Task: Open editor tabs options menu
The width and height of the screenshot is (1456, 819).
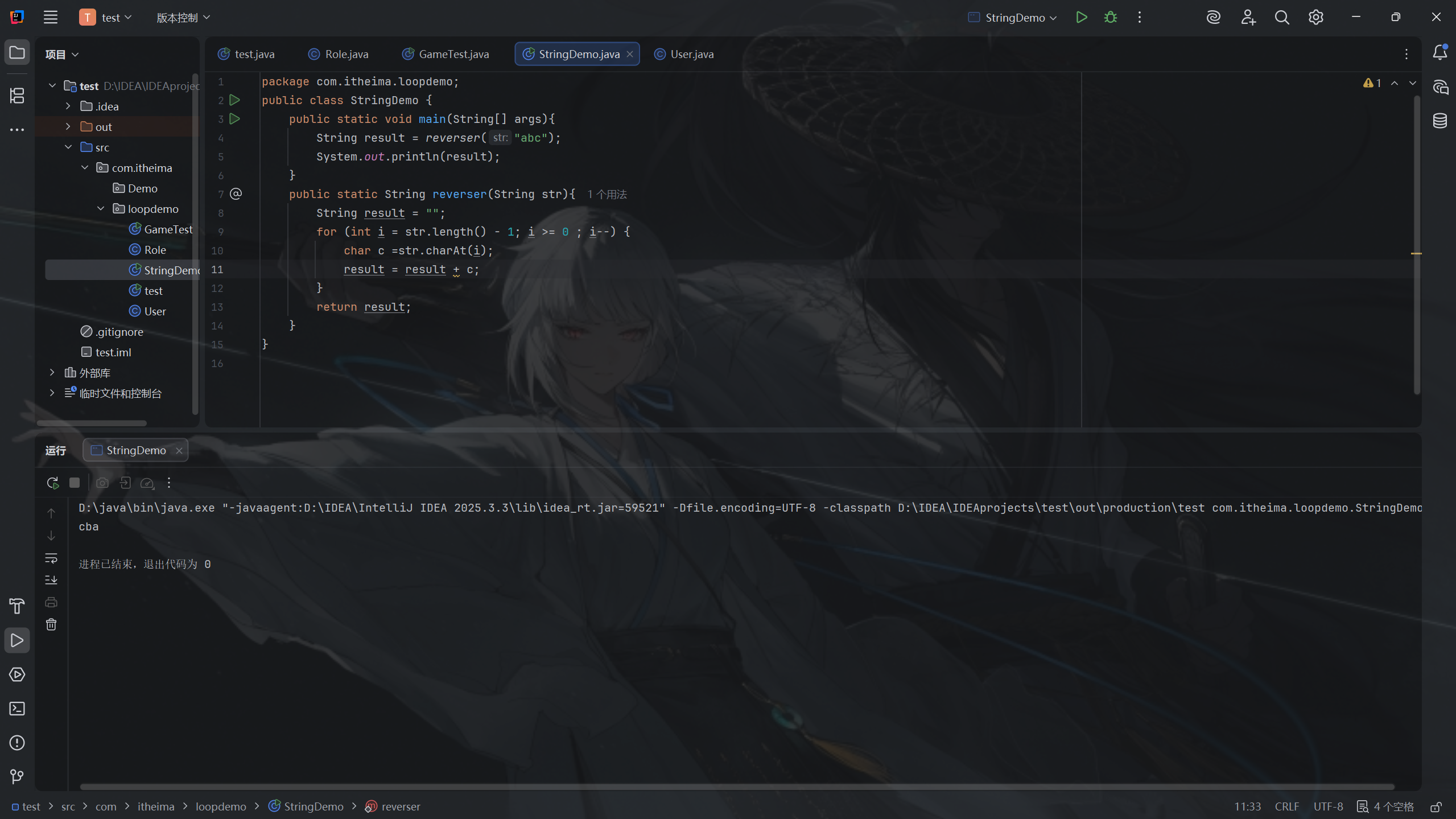Action: pos(1406,54)
